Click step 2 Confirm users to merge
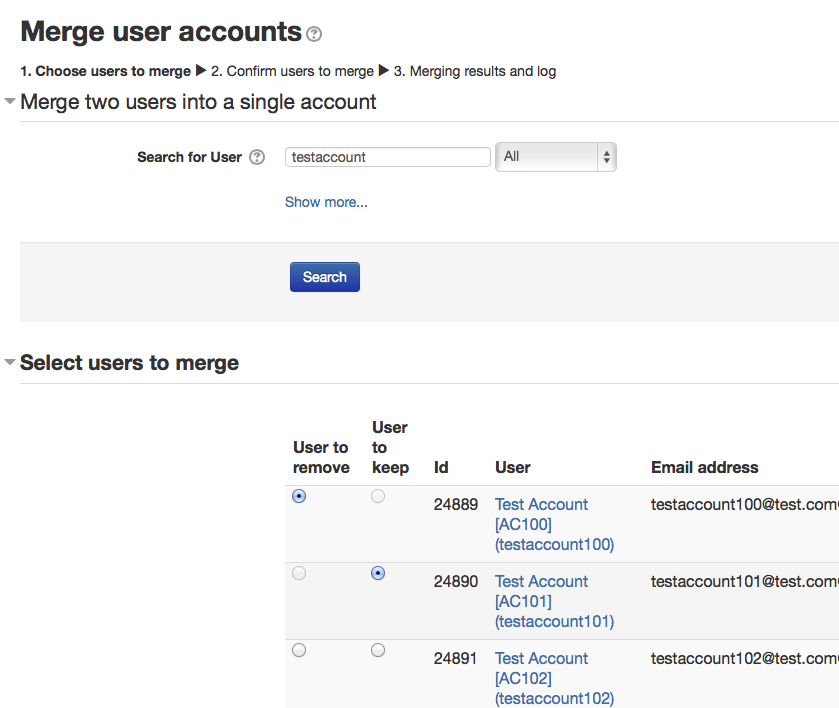Viewport: 839px width, 708px height. tap(292, 71)
